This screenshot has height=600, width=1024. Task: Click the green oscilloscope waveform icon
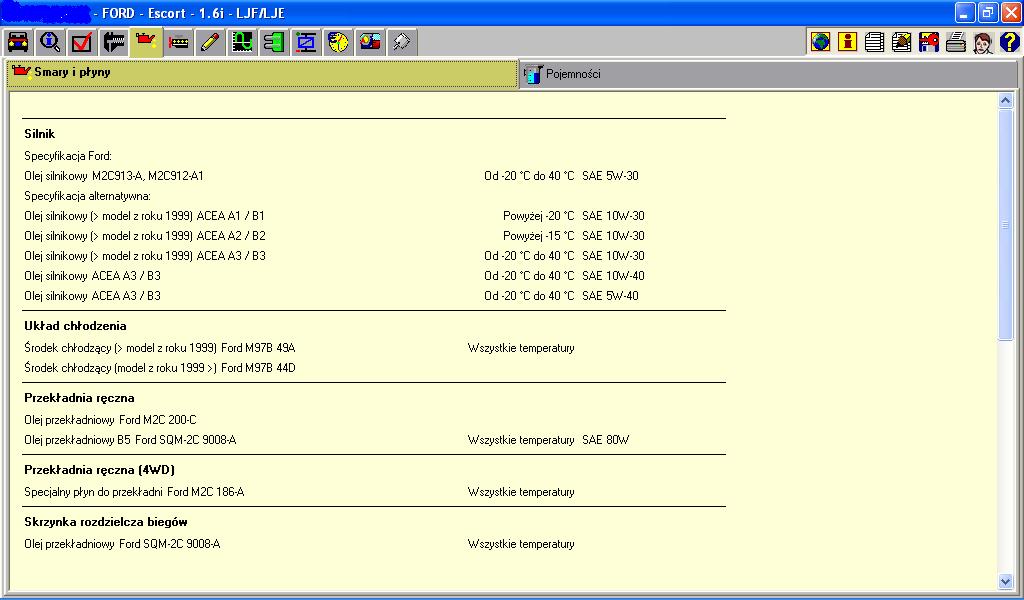(x=241, y=42)
